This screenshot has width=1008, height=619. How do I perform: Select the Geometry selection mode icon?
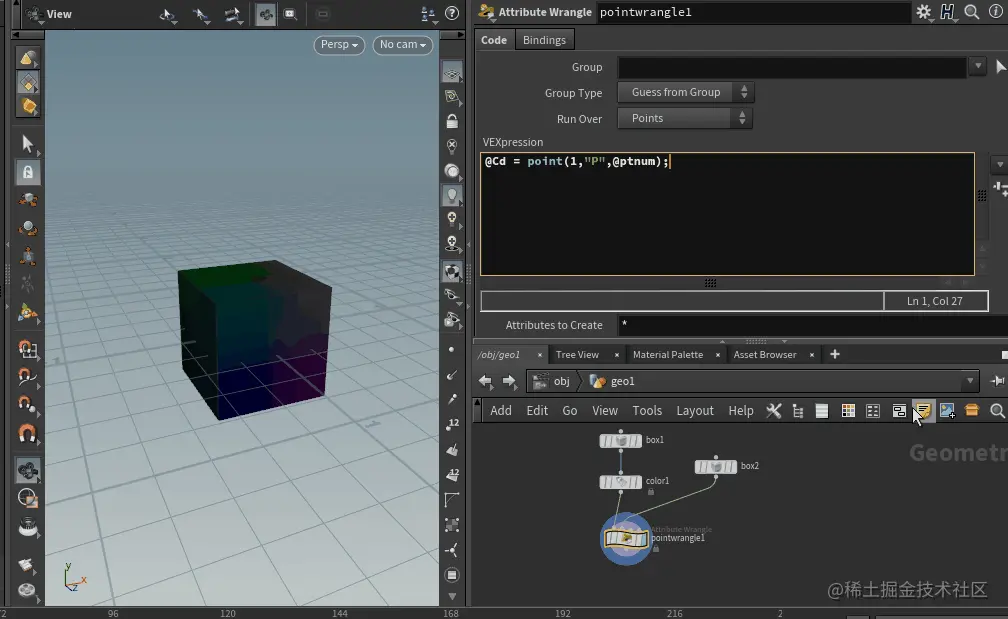click(x=28, y=83)
